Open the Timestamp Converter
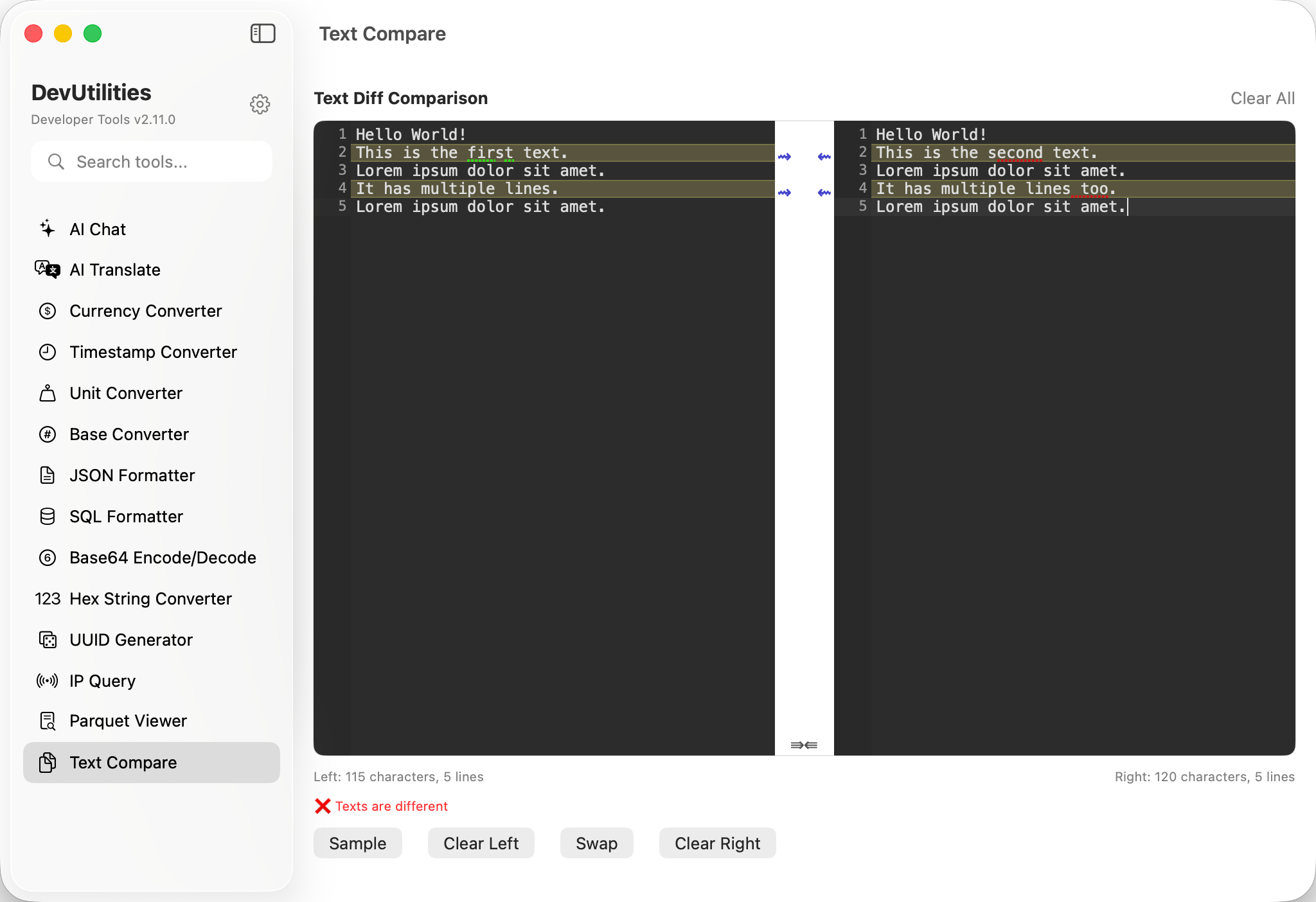This screenshot has width=1316, height=902. pyautogui.click(x=153, y=352)
